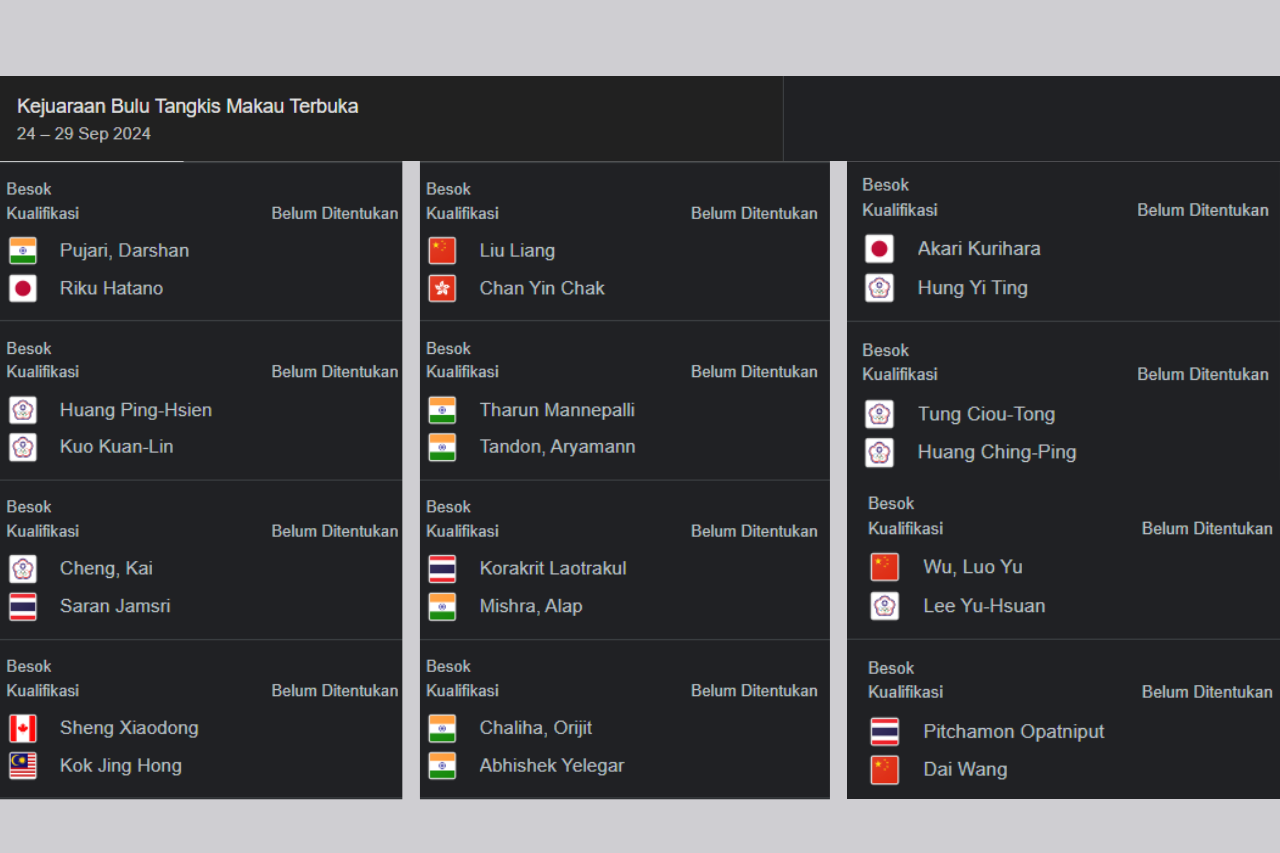Viewport: 1280px width, 853px height.
Task: Click the Thailand flag beside Korakrit Laotrakul
Action: 442,568
